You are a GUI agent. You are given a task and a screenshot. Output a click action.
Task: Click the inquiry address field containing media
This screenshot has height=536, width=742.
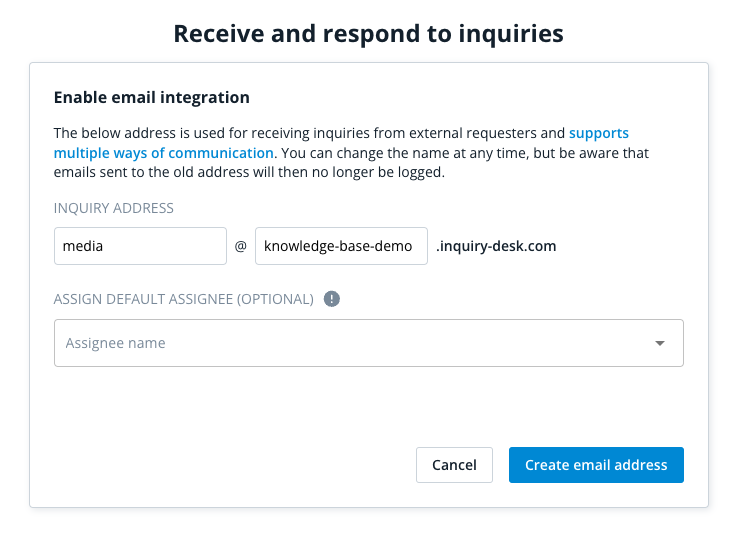tap(141, 246)
